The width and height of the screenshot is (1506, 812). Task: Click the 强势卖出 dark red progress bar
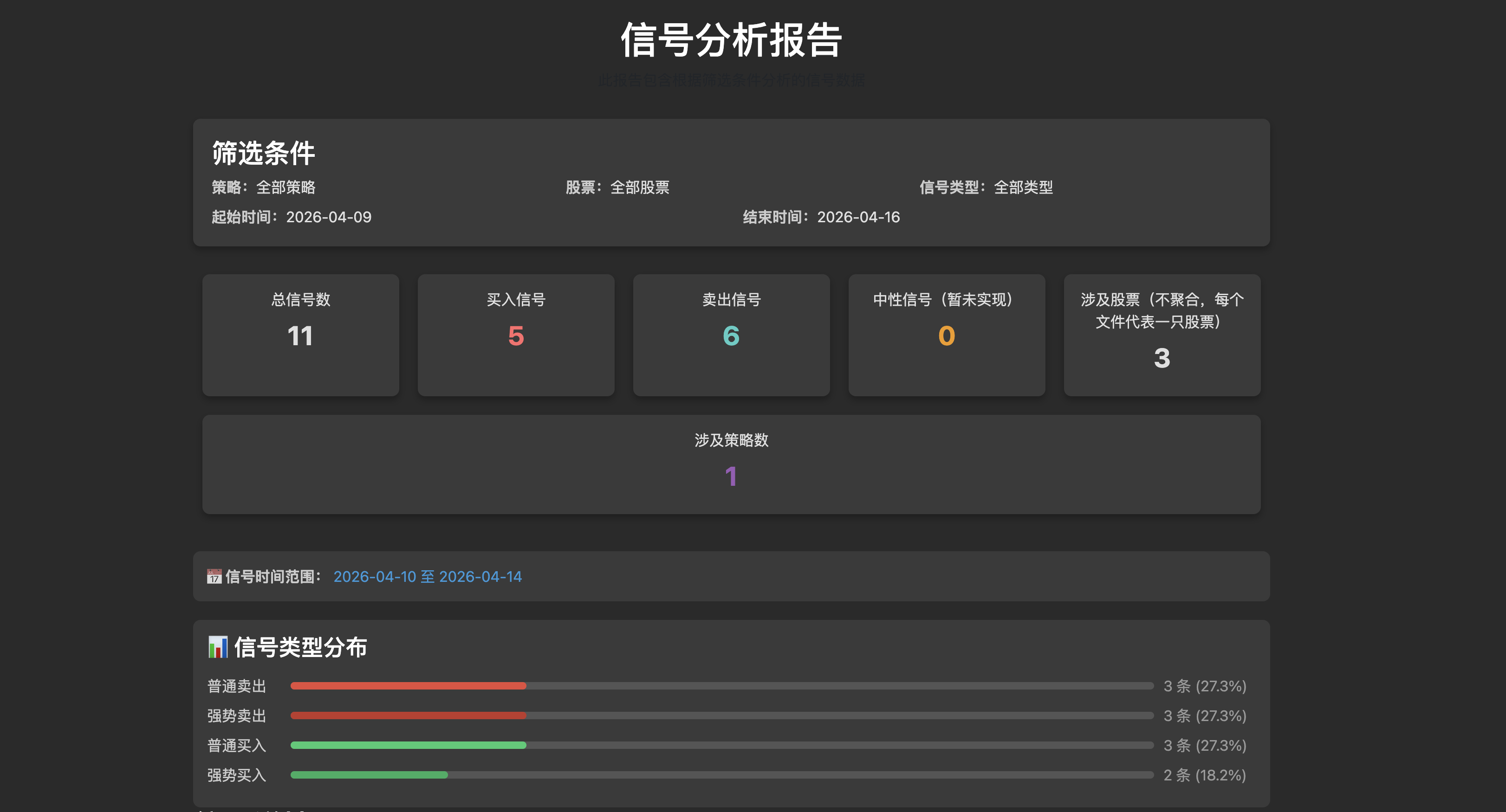click(408, 715)
